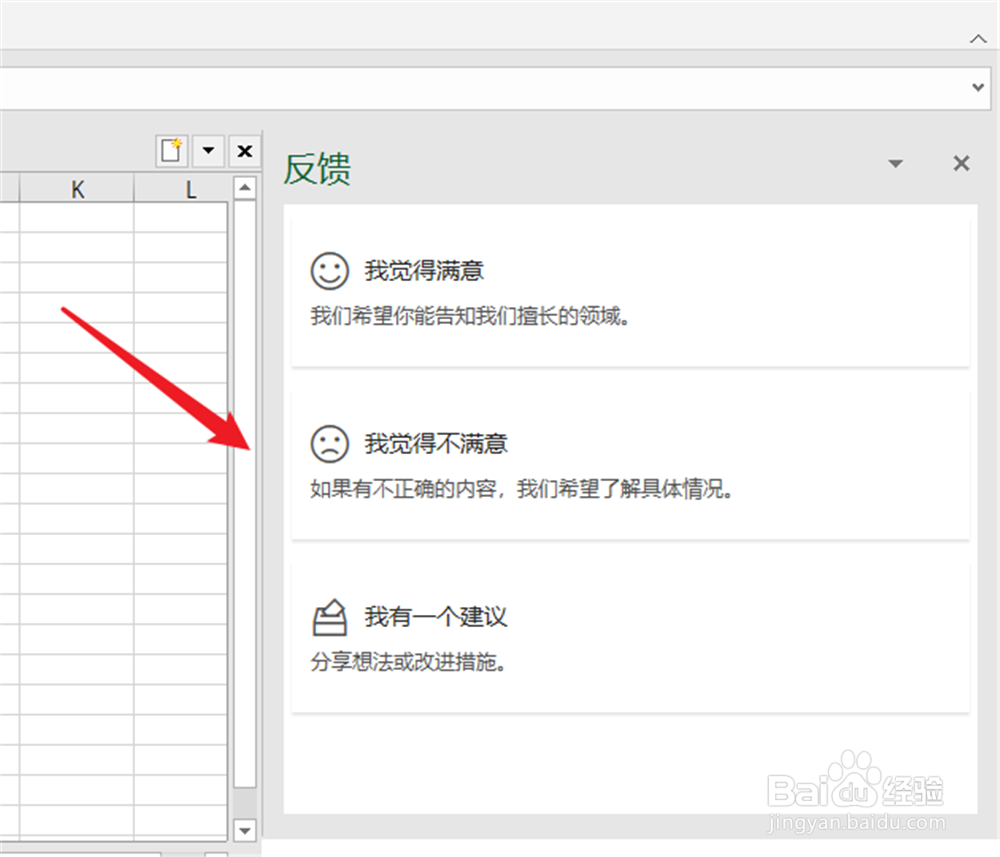Select column L header
This screenshot has width=1000, height=857.
[x=181, y=189]
